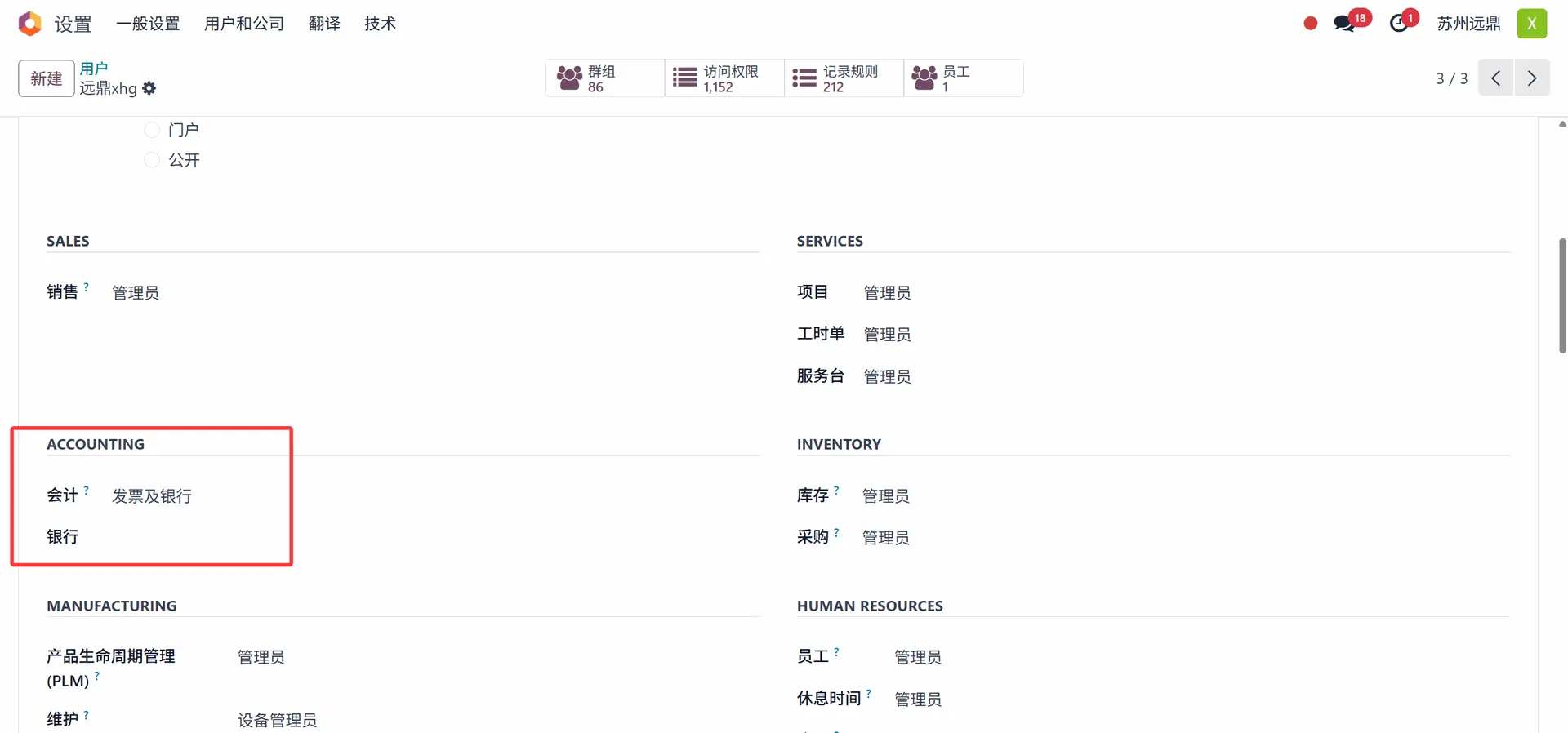Click the red recording status dot

[1311, 24]
